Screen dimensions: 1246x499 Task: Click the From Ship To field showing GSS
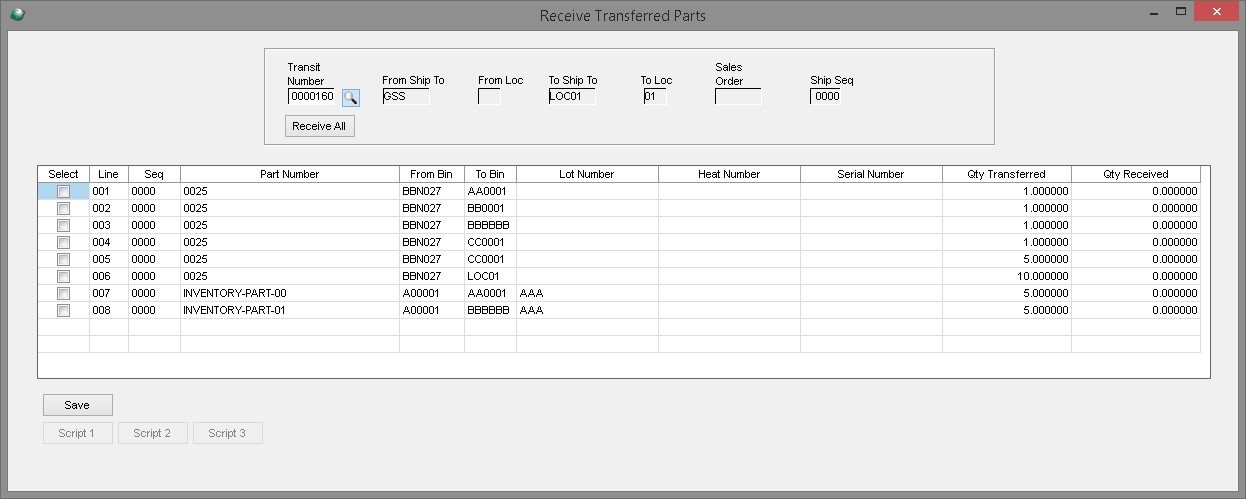406,97
